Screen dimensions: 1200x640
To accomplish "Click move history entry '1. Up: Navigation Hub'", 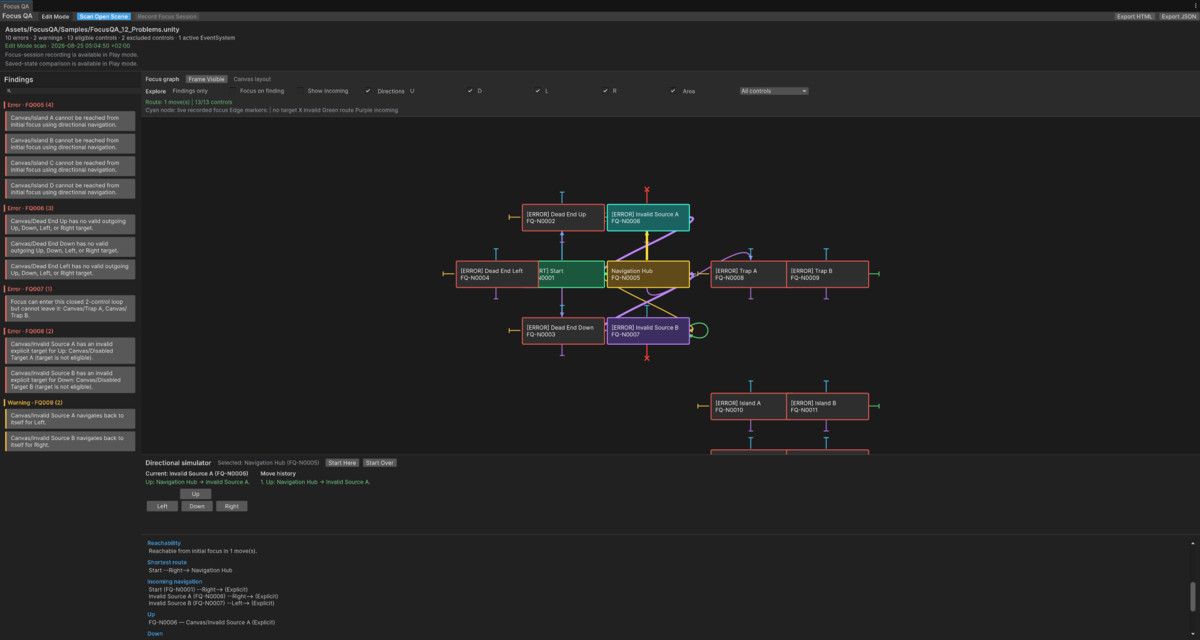I will [316, 482].
